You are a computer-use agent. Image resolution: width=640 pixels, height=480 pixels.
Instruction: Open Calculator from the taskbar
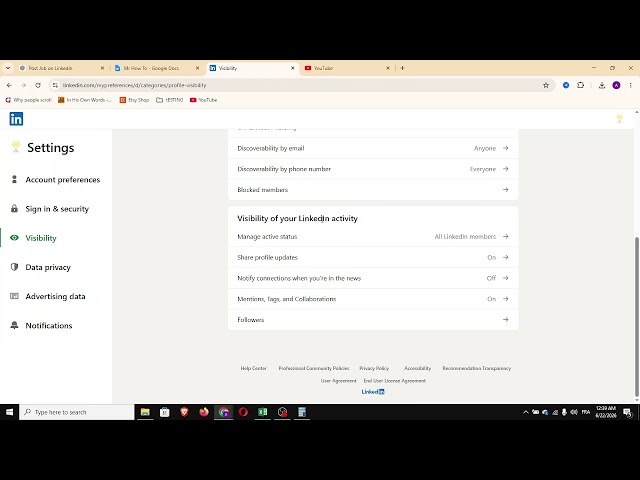click(302, 412)
